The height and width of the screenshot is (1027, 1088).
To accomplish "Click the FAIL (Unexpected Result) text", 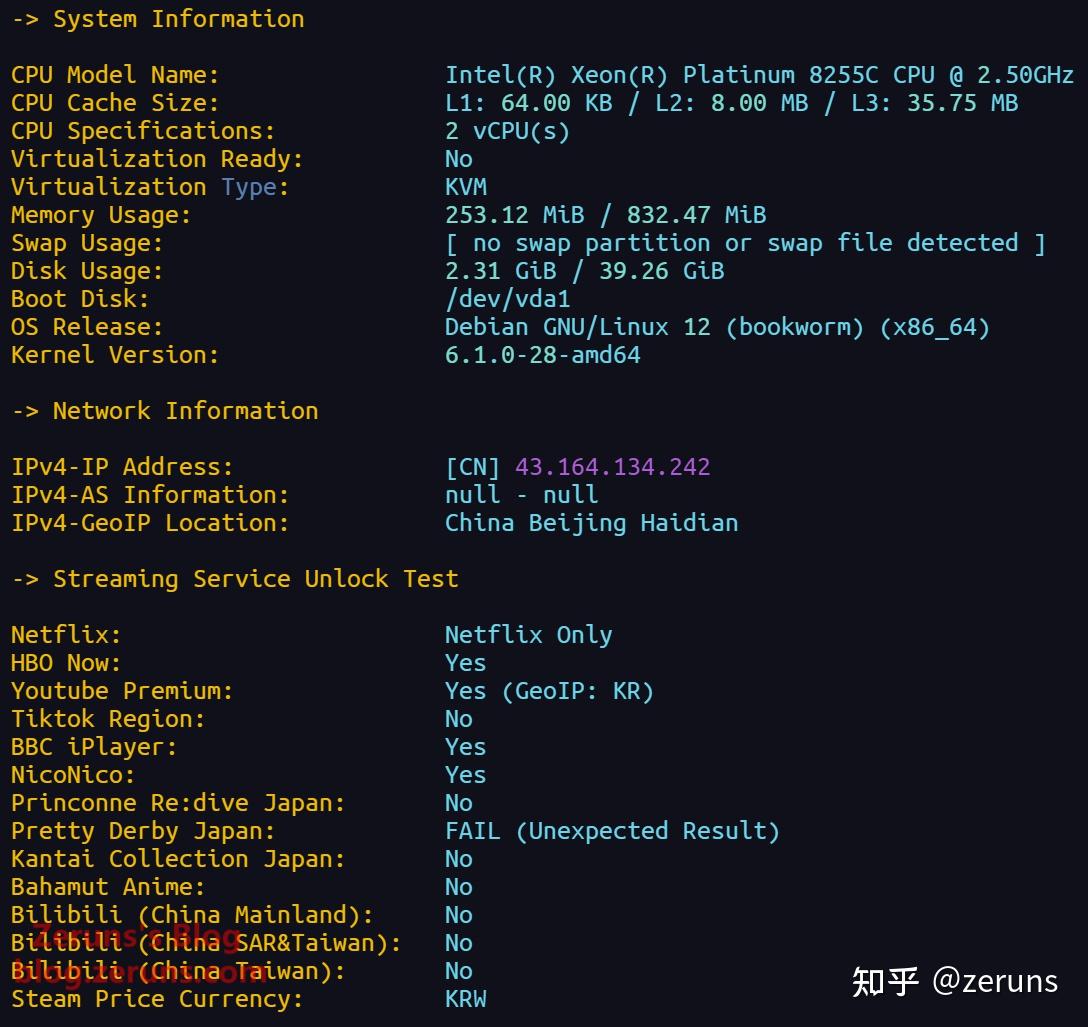I will click(611, 831).
